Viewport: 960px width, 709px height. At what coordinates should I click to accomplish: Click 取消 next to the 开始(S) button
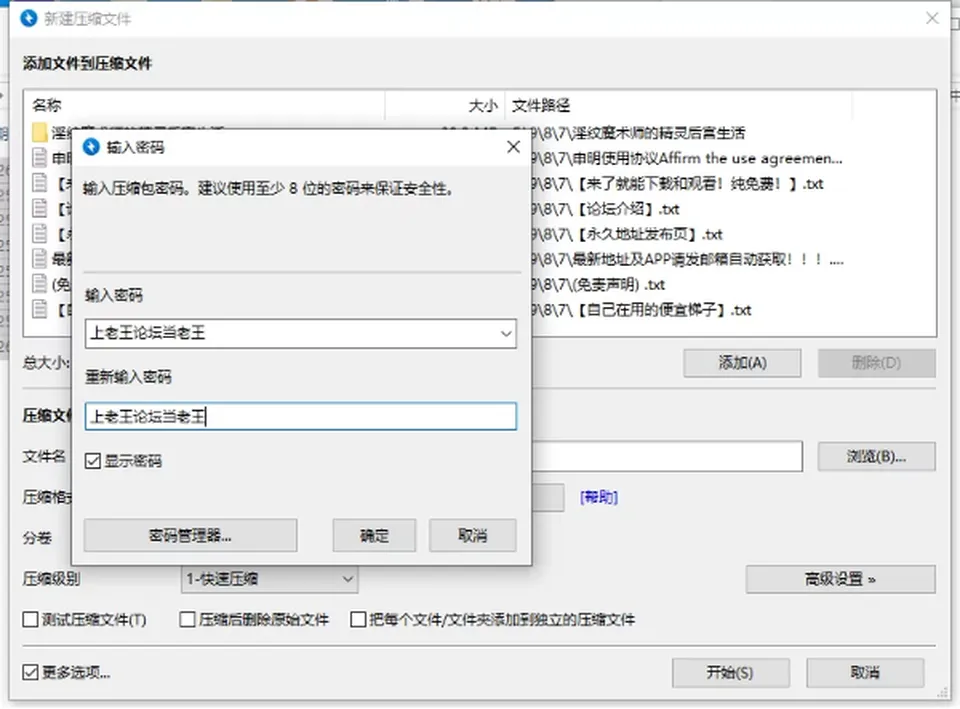(x=865, y=673)
